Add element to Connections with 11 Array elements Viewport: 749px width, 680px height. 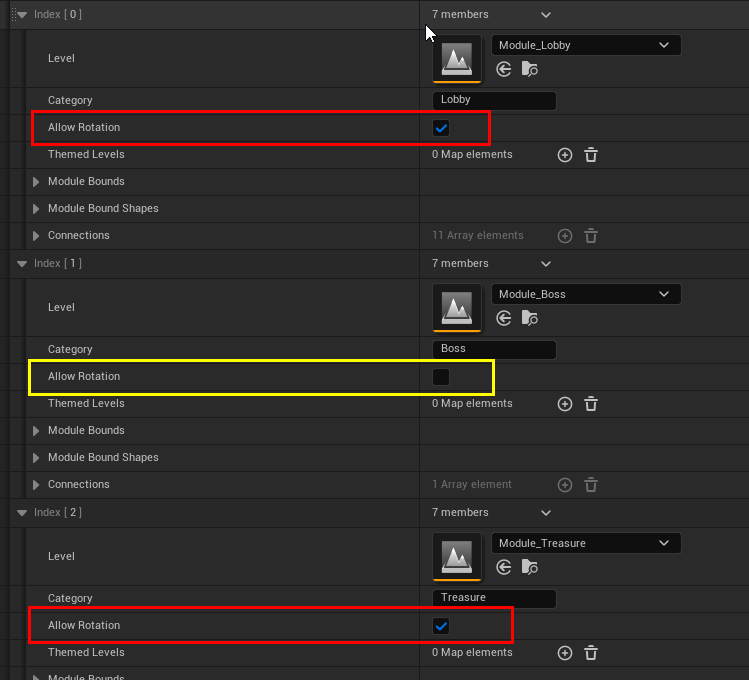[565, 236]
